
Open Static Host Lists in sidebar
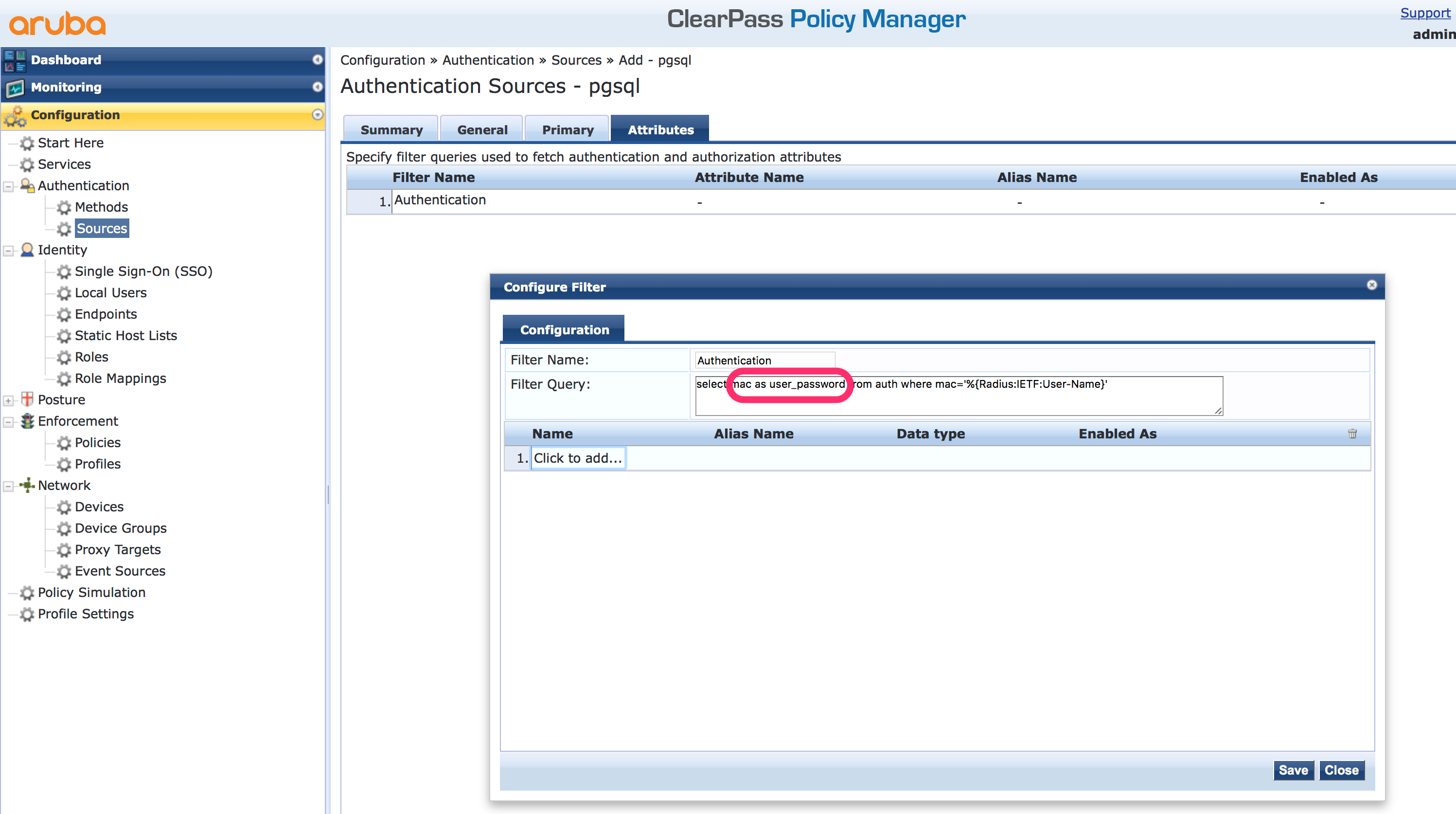[x=125, y=336]
